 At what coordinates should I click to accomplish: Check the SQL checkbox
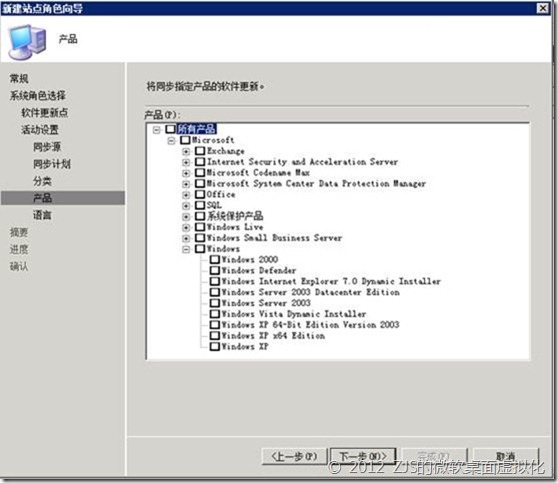tap(200, 205)
